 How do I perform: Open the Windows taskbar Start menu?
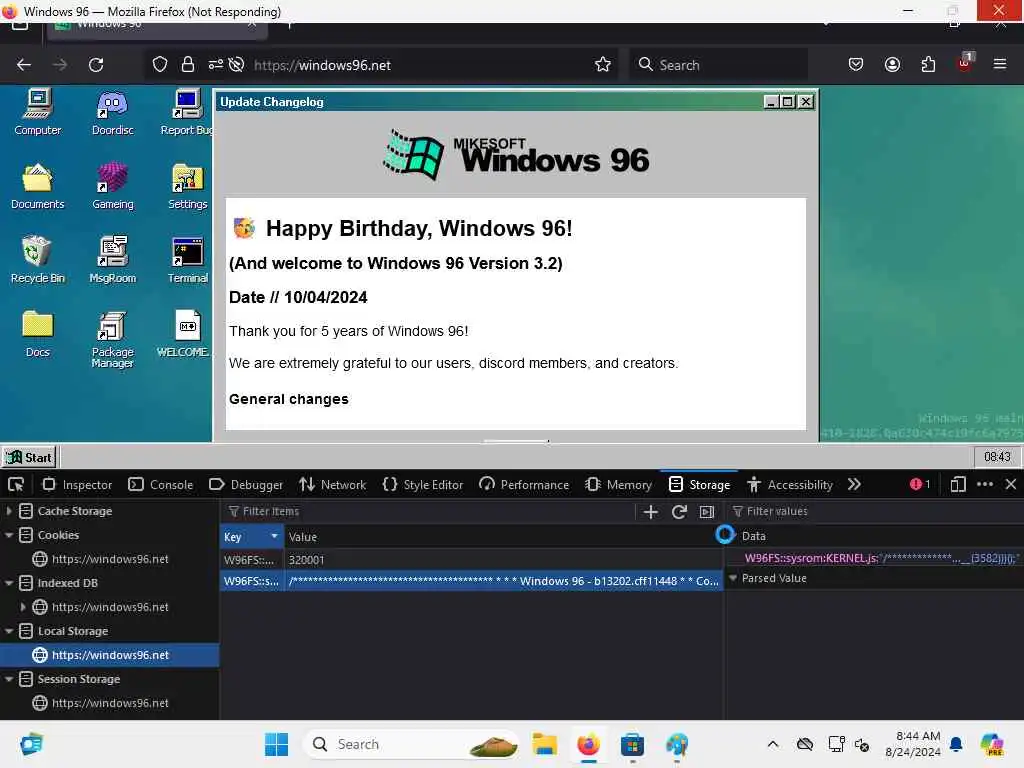point(276,744)
